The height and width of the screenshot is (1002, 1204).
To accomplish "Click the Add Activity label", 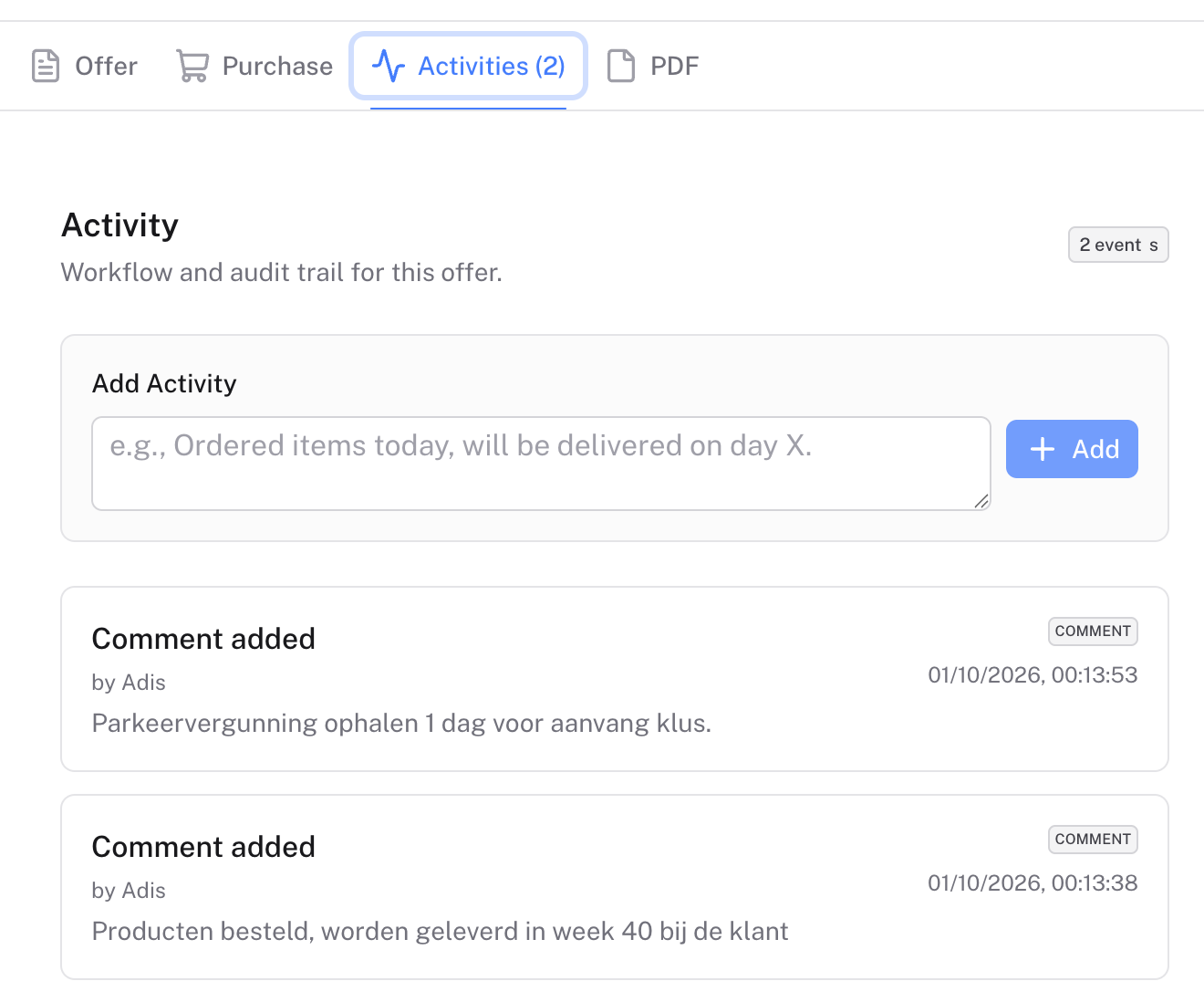I will pyautogui.click(x=164, y=383).
